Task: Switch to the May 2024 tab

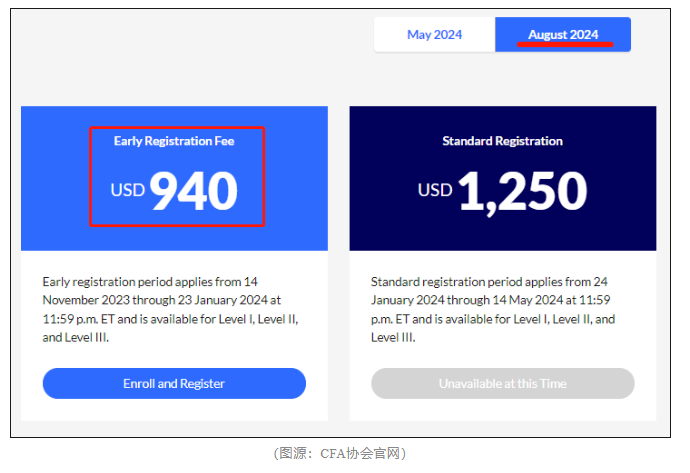Action: 434,35
